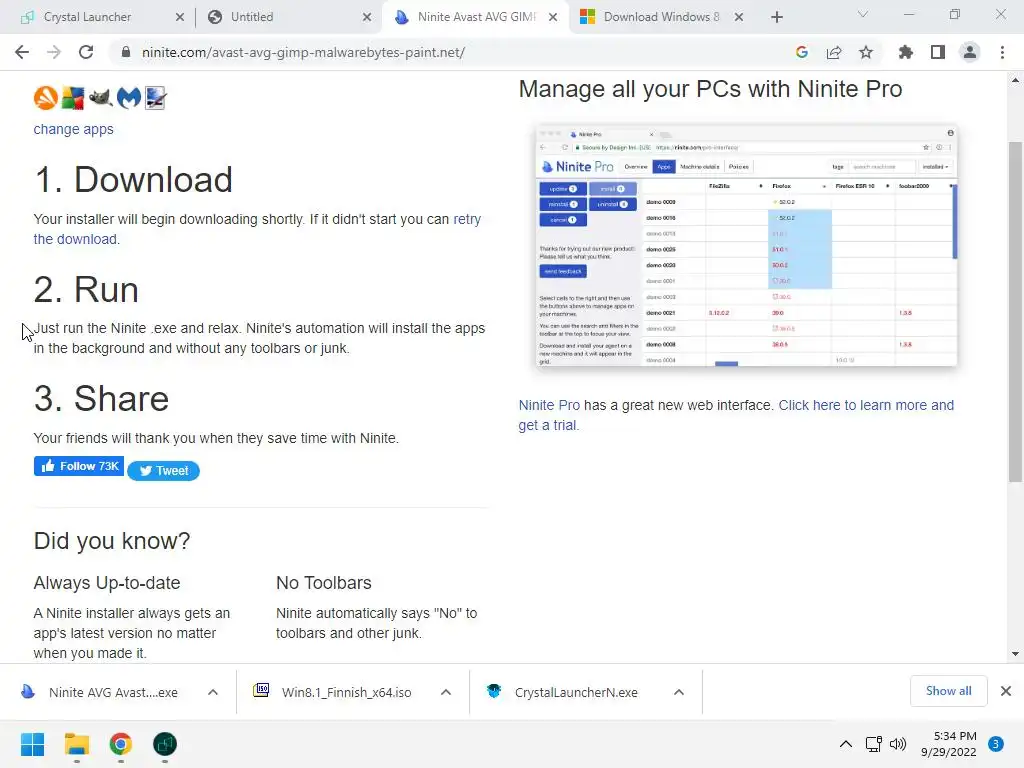Select the Ninite Avast AVG GIMP tab
1024x768 pixels.
(477, 17)
